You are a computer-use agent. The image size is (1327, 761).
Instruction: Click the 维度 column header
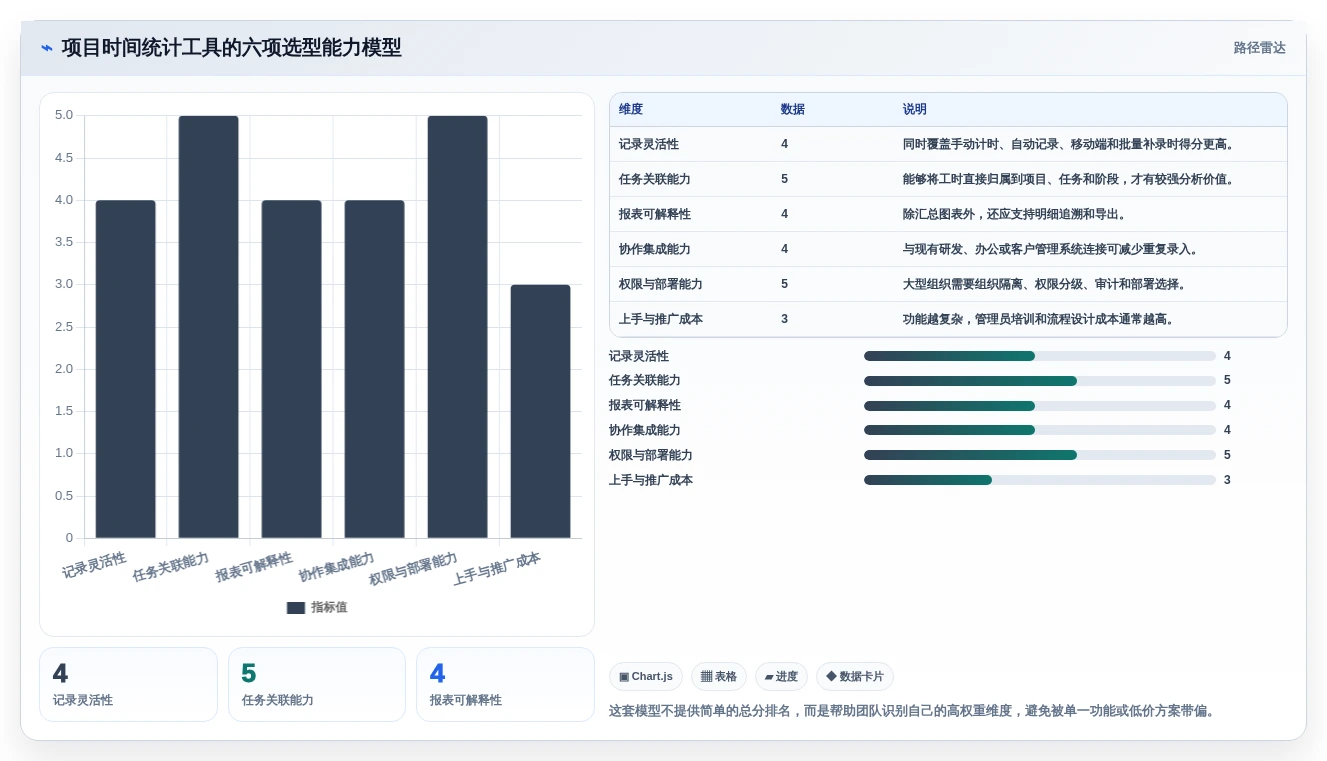(631, 110)
